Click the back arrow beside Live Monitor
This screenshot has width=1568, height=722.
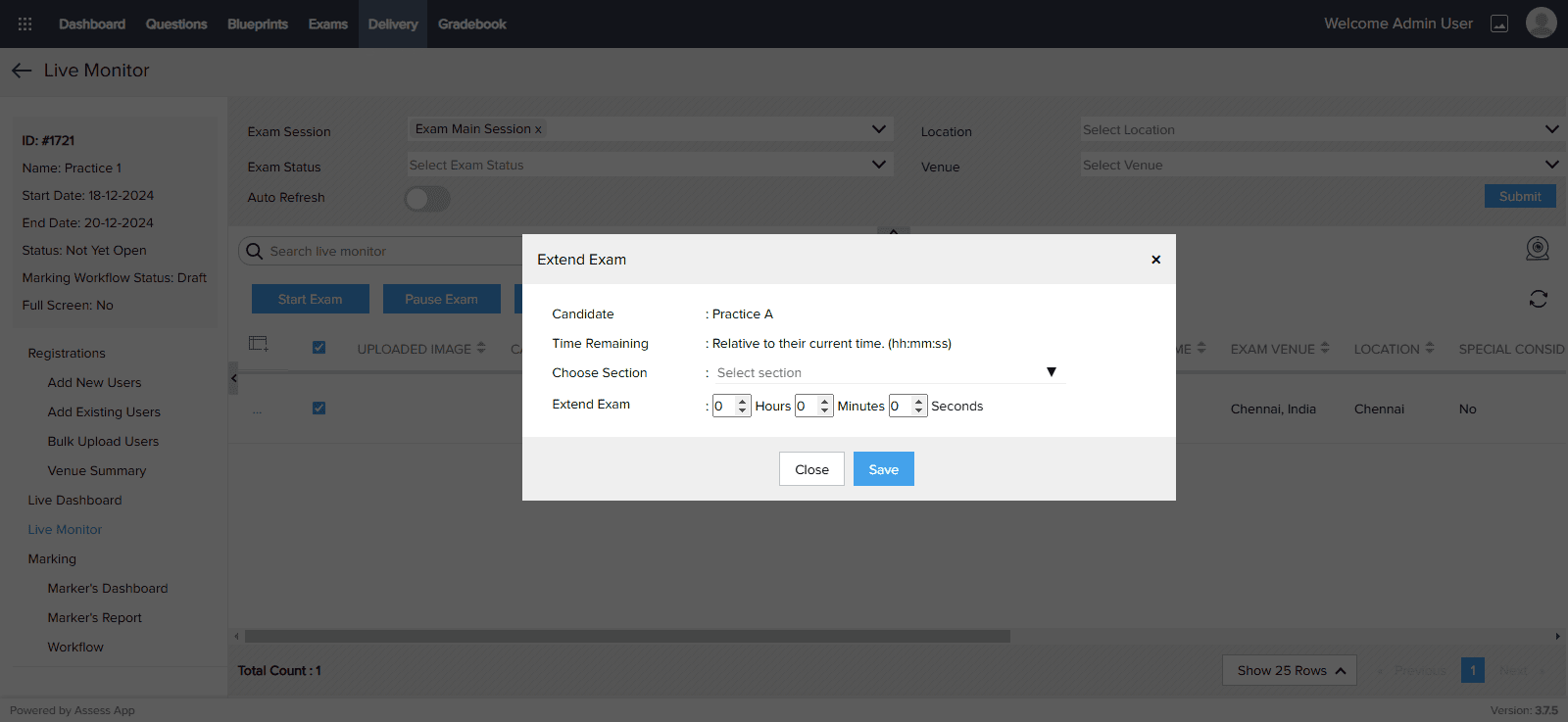[x=22, y=71]
